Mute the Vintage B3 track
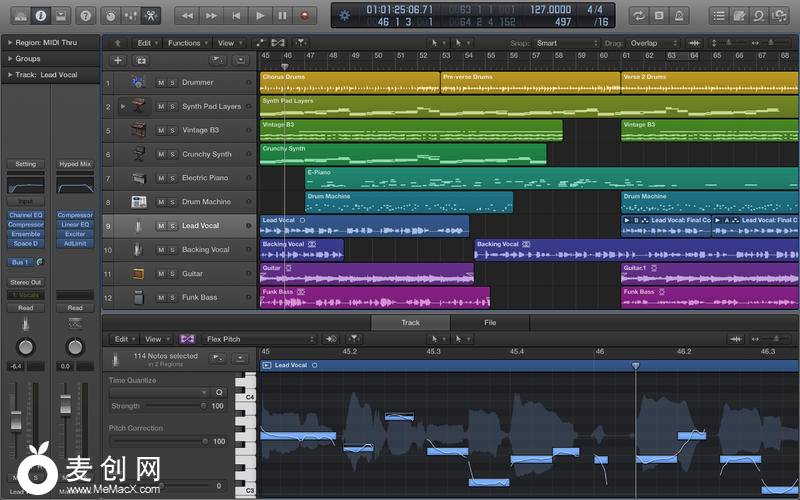 161,130
